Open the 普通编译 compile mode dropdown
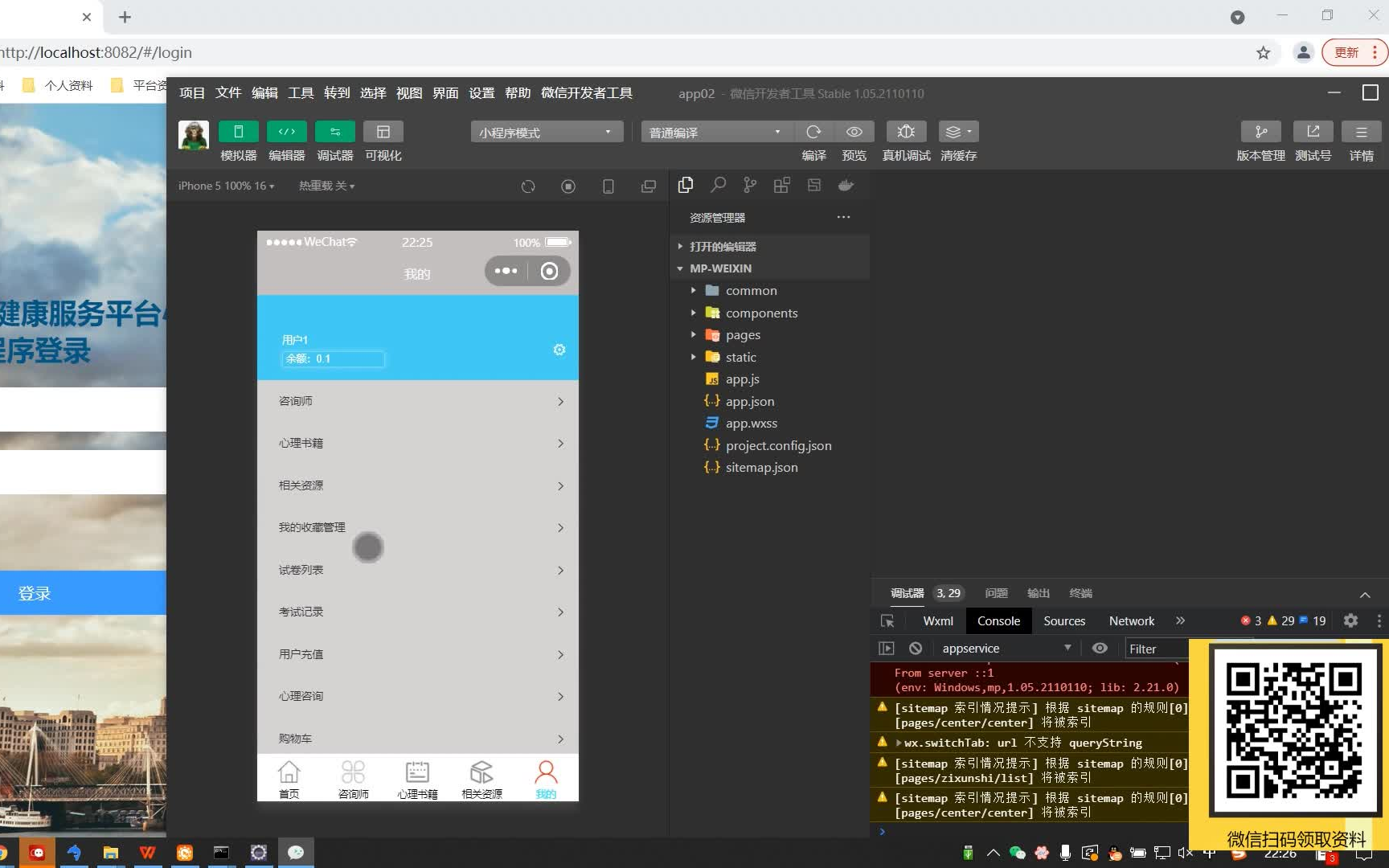The width and height of the screenshot is (1389, 868). [714, 132]
